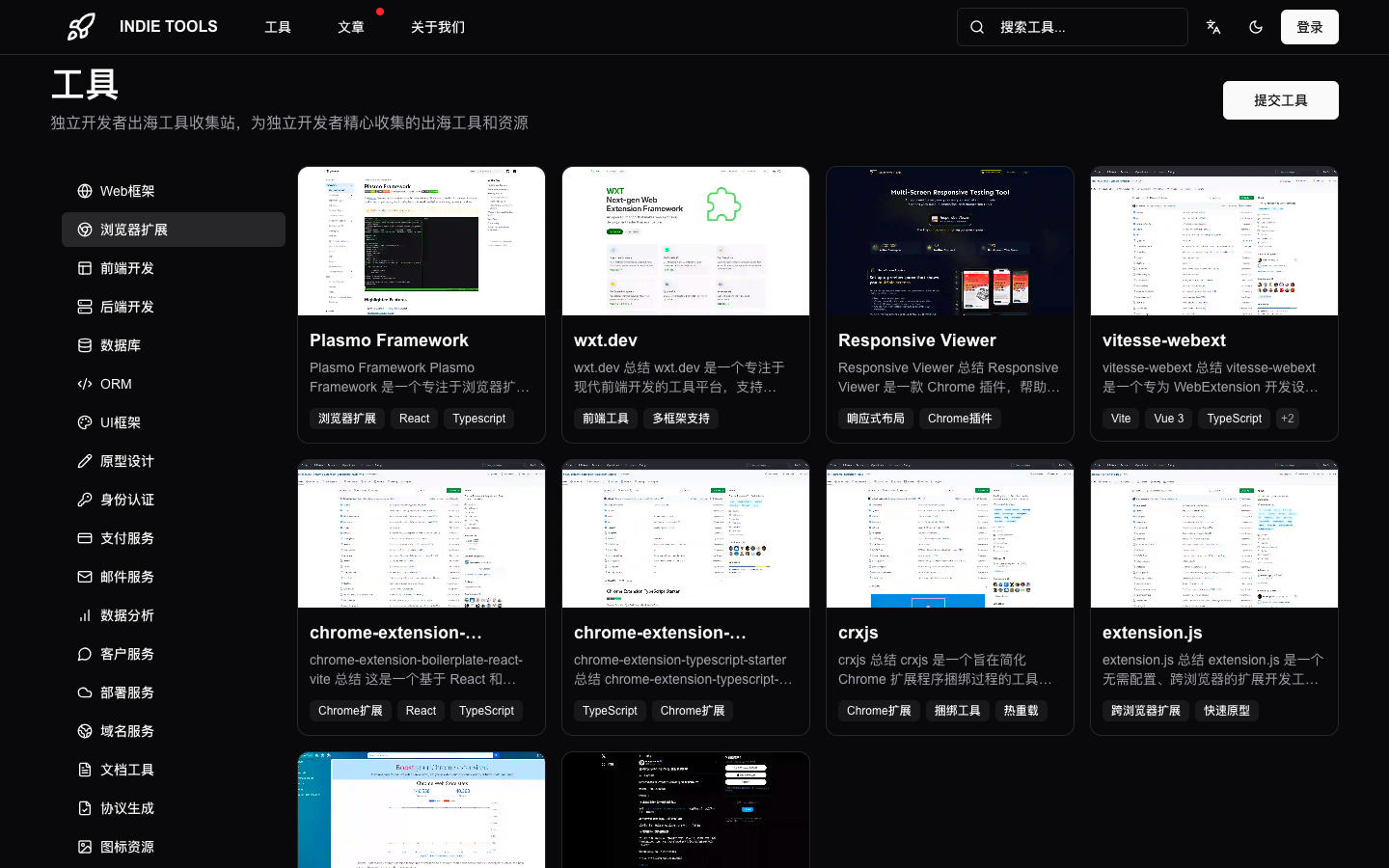Click the 文档工具 file icon
The height and width of the screenshot is (868, 1389).
(85, 770)
